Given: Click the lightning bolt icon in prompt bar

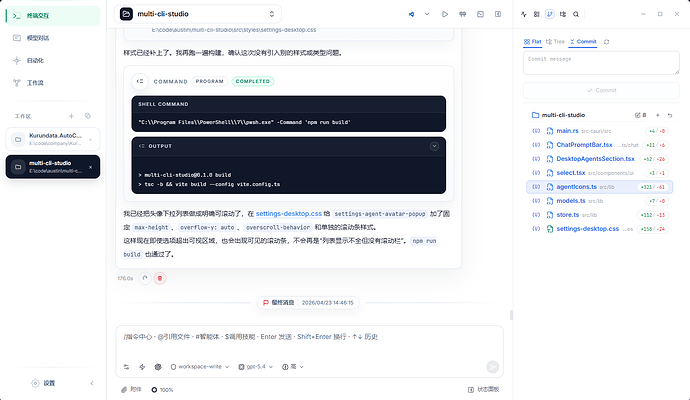Looking at the screenshot, I should pyautogui.click(x=142, y=367).
